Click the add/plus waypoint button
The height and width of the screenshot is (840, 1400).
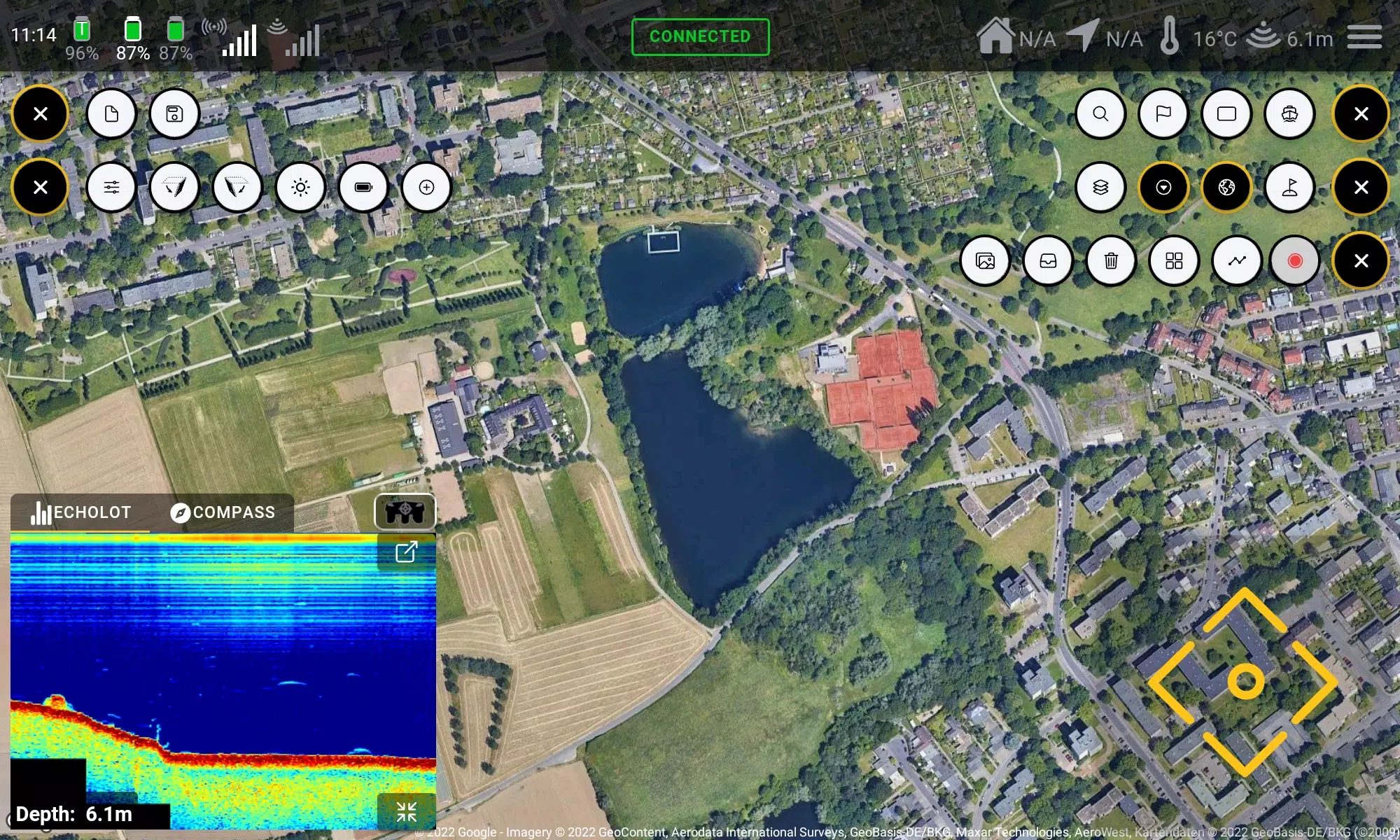click(426, 187)
